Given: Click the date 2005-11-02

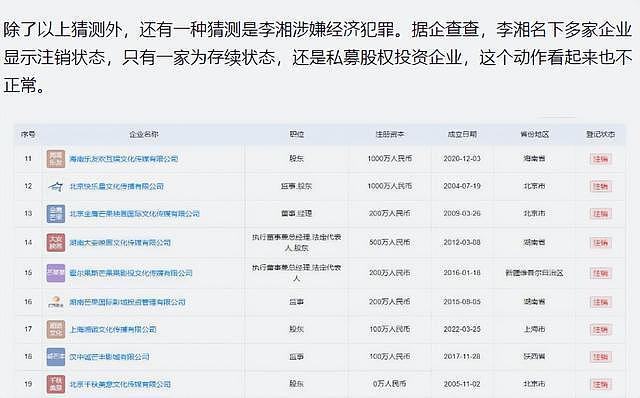Looking at the screenshot, I should pos(462,384).
